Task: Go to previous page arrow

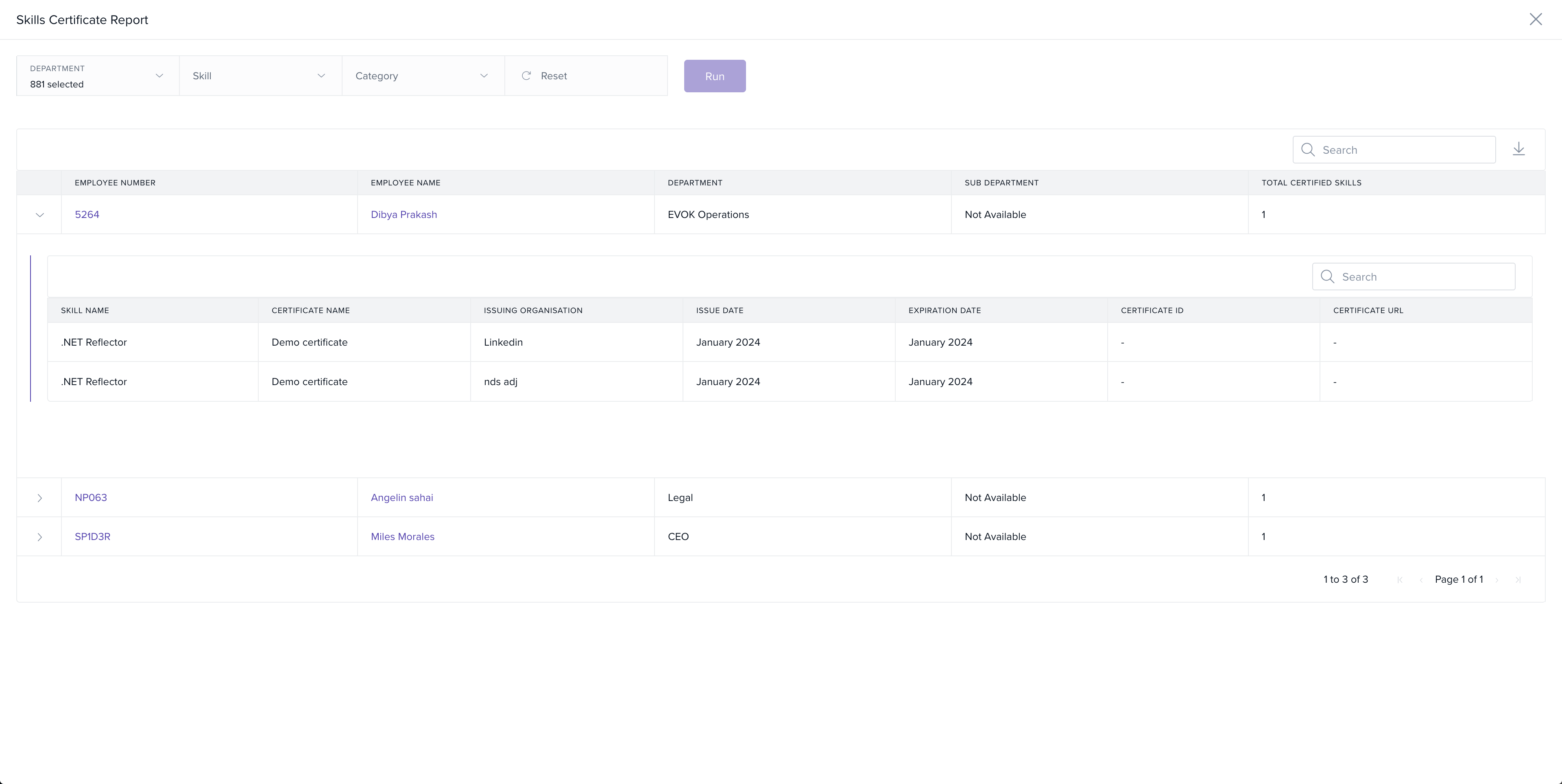Action: coord(1421,579)
